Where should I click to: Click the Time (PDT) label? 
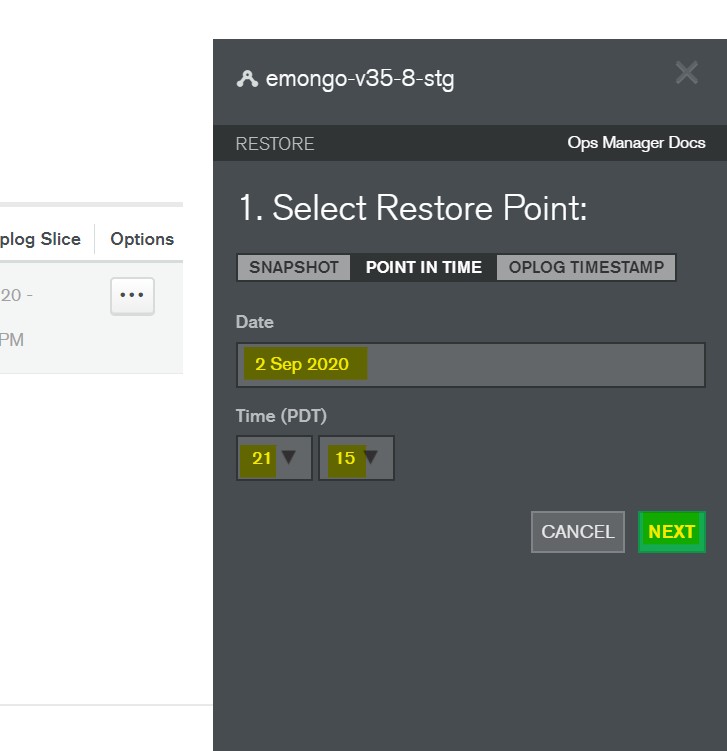[281, 416]
